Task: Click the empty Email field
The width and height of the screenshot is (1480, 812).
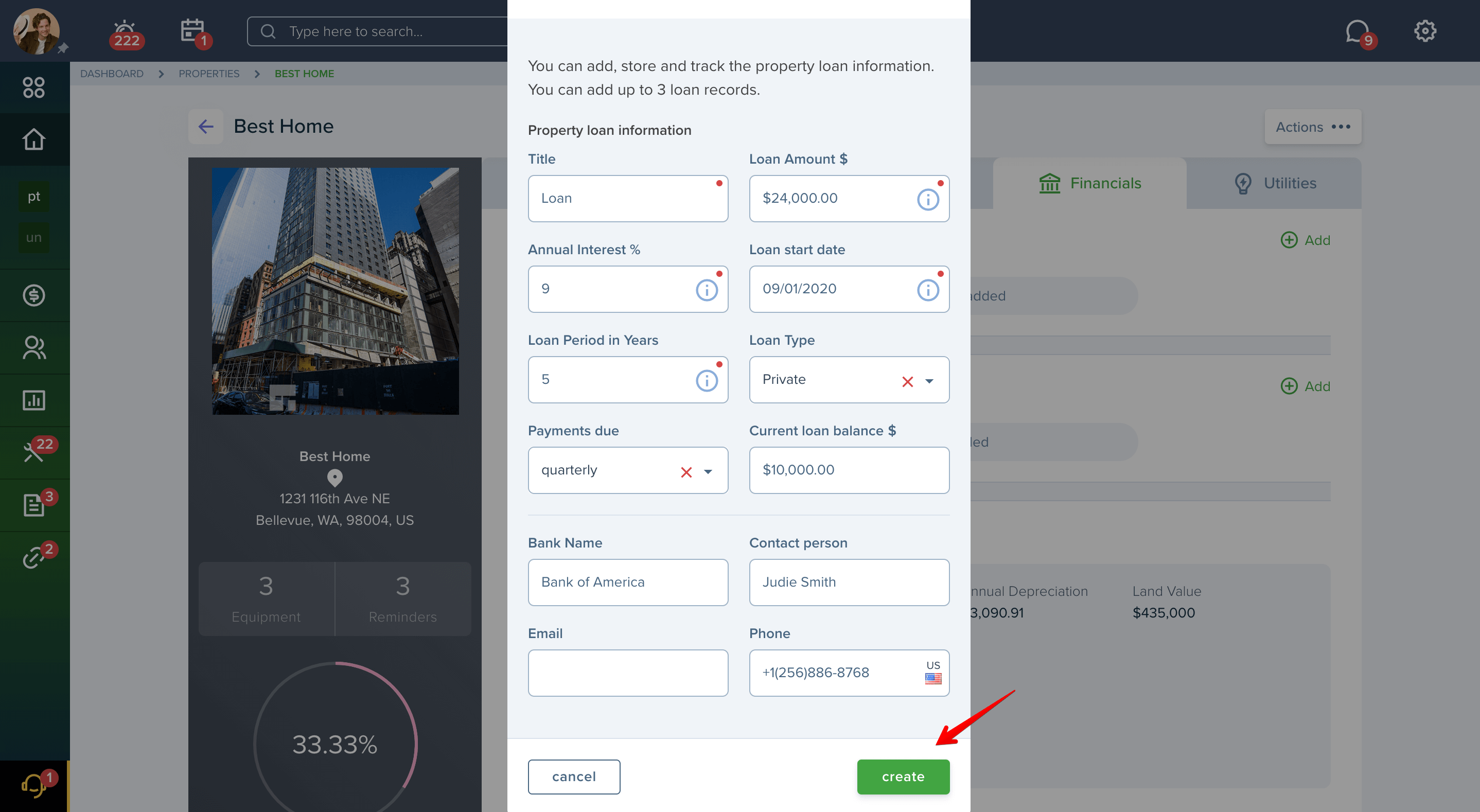Action: (x=627, y=673)
